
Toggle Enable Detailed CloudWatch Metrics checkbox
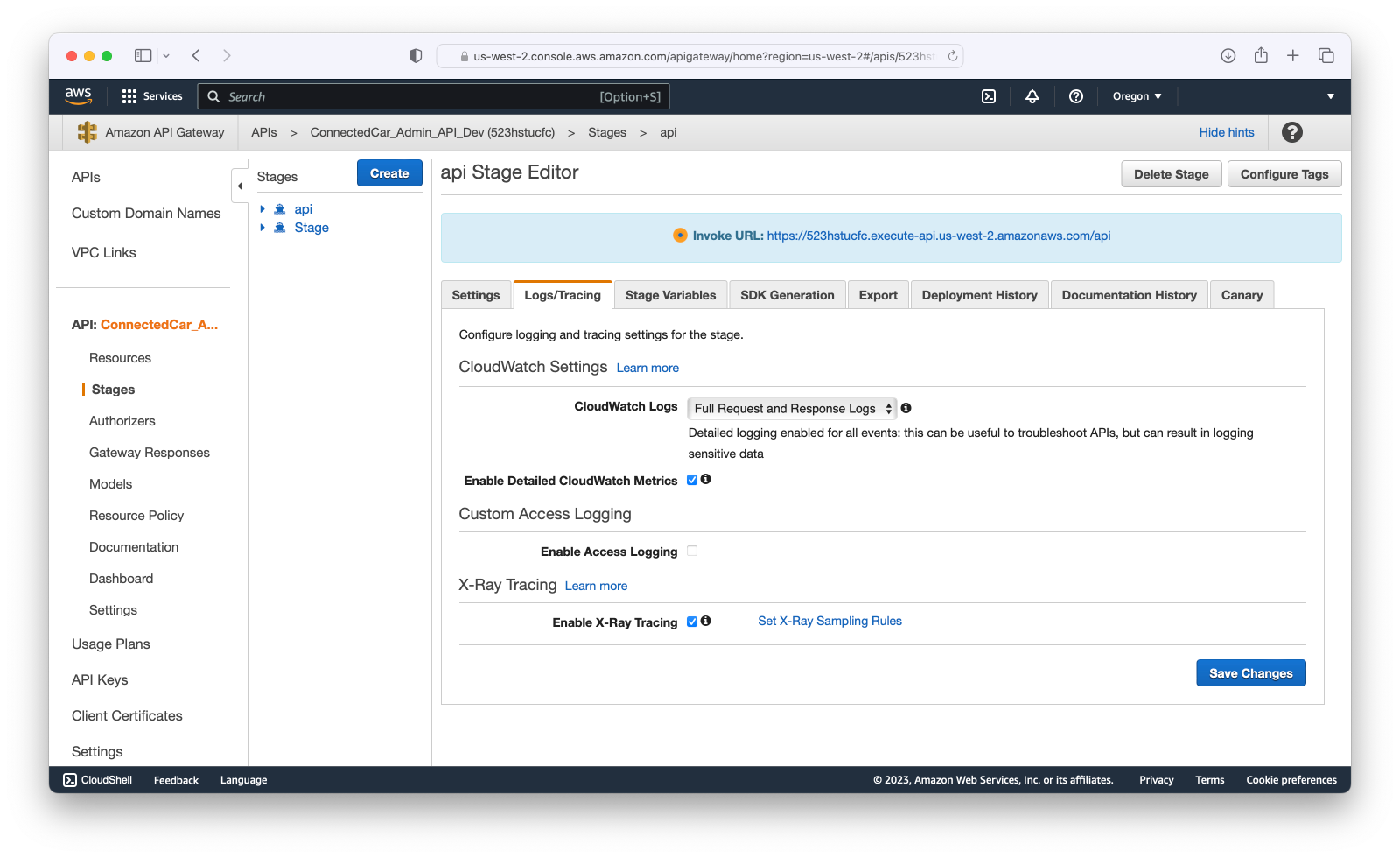pos(692,480)
